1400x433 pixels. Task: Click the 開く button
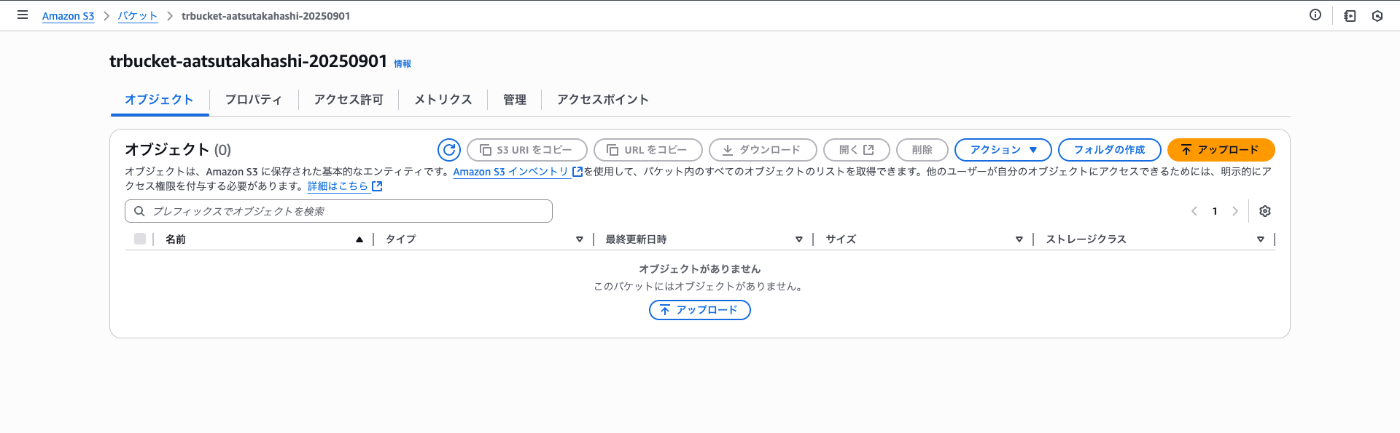click(x=857, y=150)
